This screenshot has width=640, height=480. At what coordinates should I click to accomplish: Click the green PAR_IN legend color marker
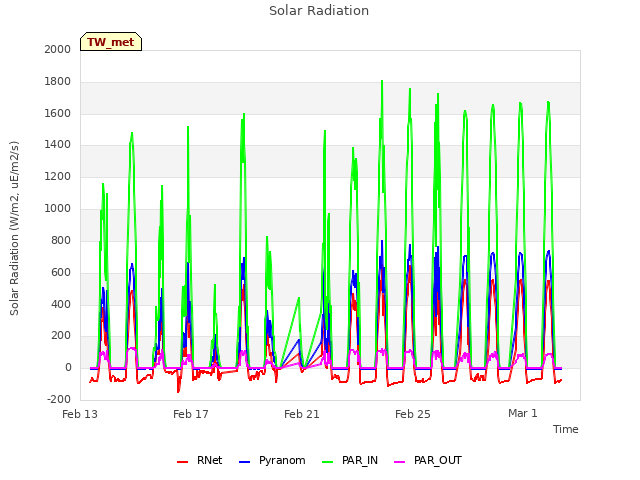(x=328, y=462)
